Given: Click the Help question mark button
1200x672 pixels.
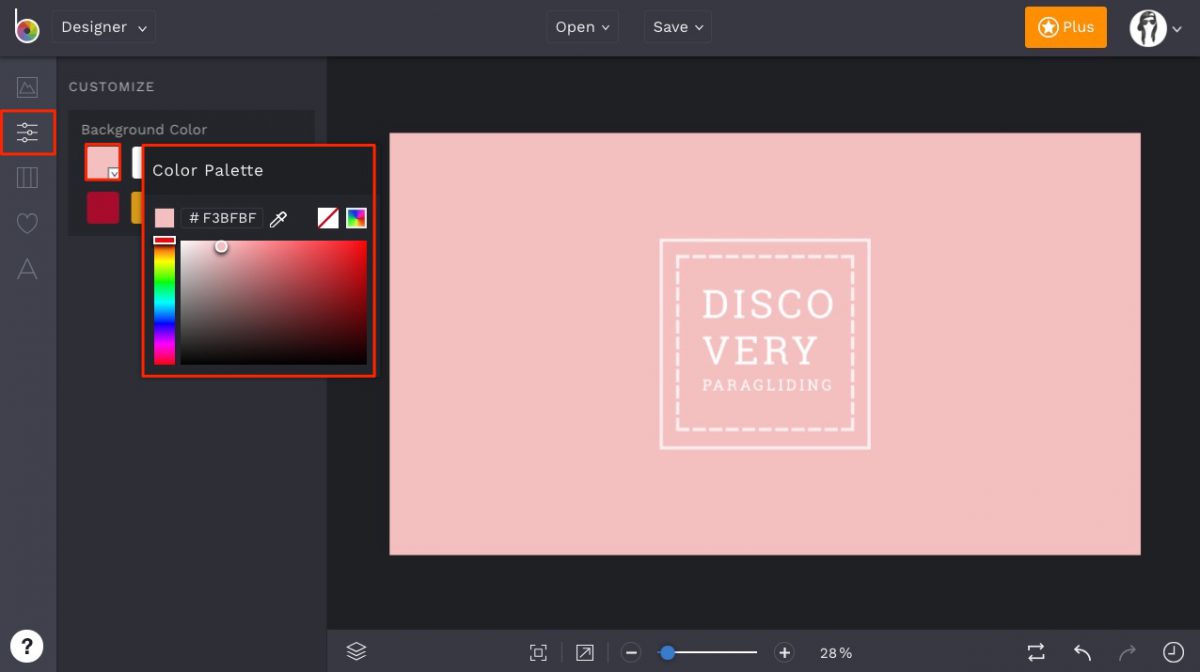Looking at the screenshot, I should coord(27,645).
